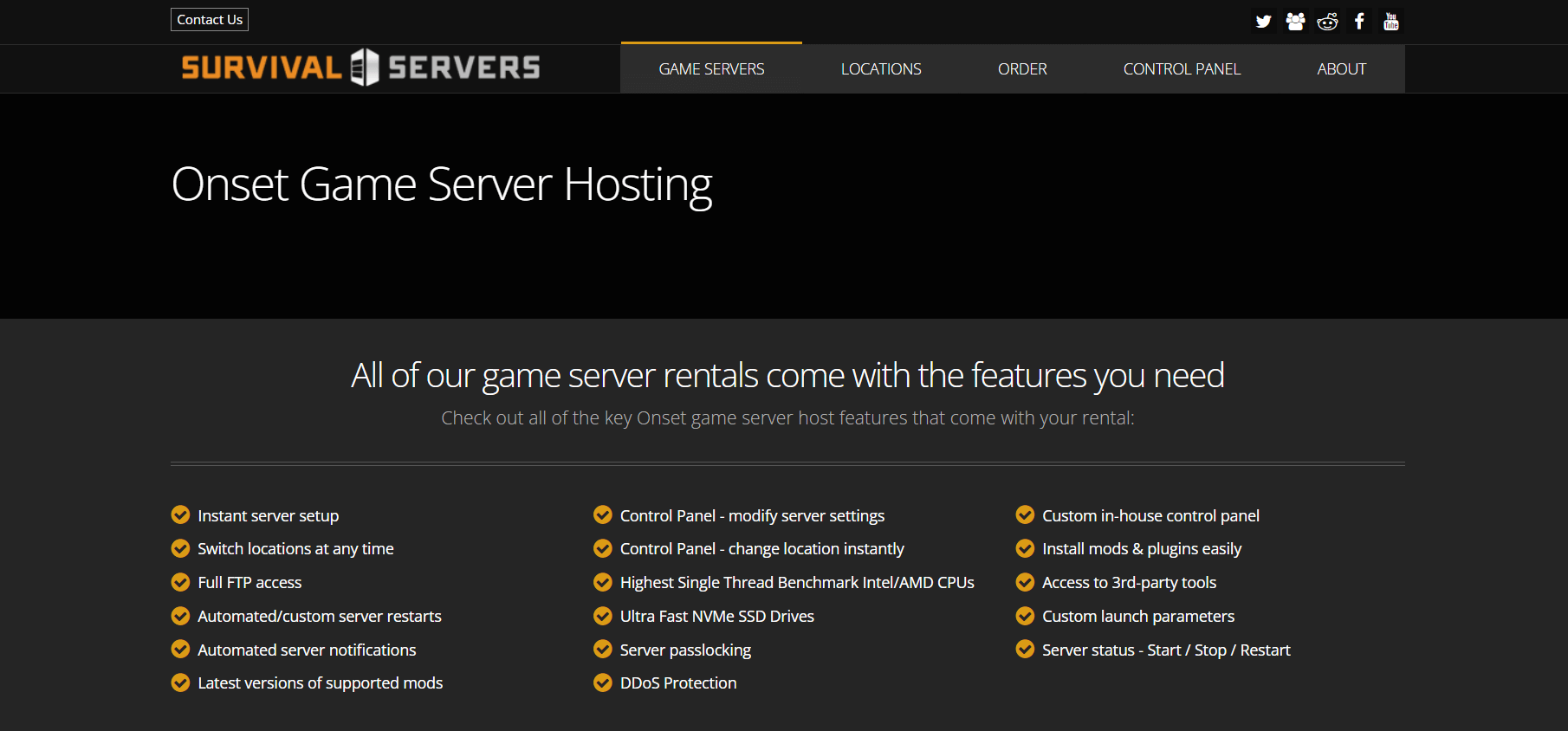
Task: Open the Reddit social icon
Action: [1327, 22]
